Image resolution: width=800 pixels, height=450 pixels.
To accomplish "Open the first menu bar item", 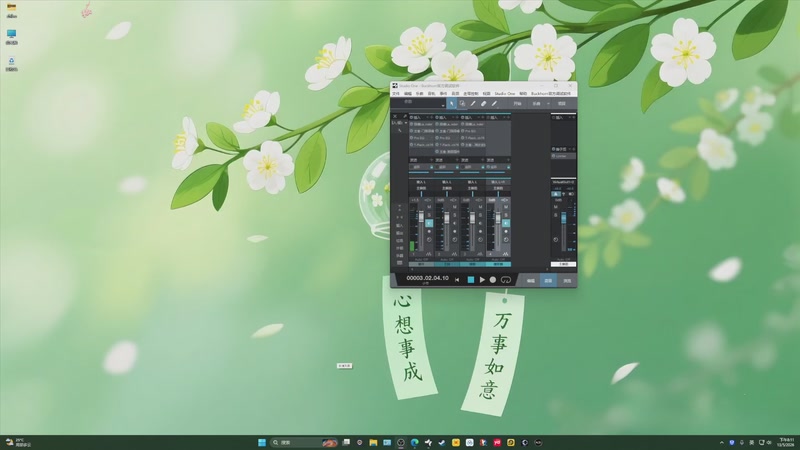I will tap(395, 94).
